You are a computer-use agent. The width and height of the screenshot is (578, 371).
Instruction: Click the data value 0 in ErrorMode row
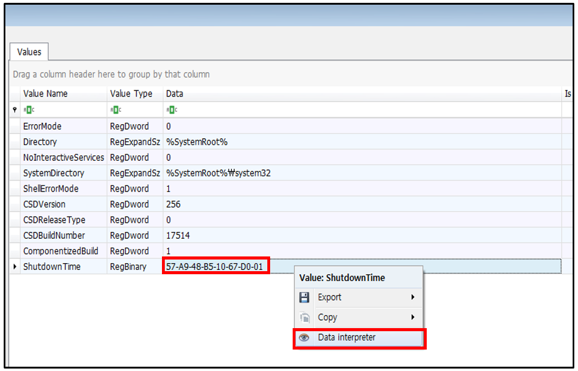168,126
